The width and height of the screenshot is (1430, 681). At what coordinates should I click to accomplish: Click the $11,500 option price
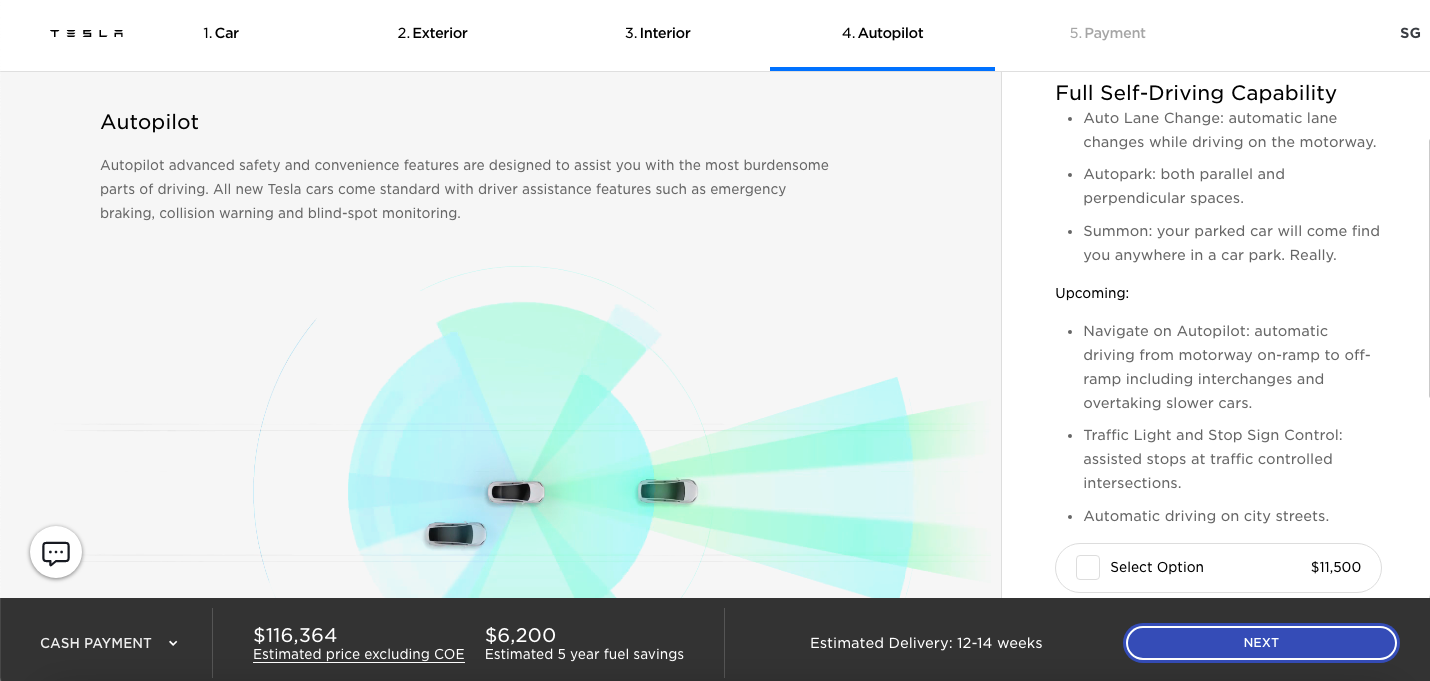click(1336, 567)
